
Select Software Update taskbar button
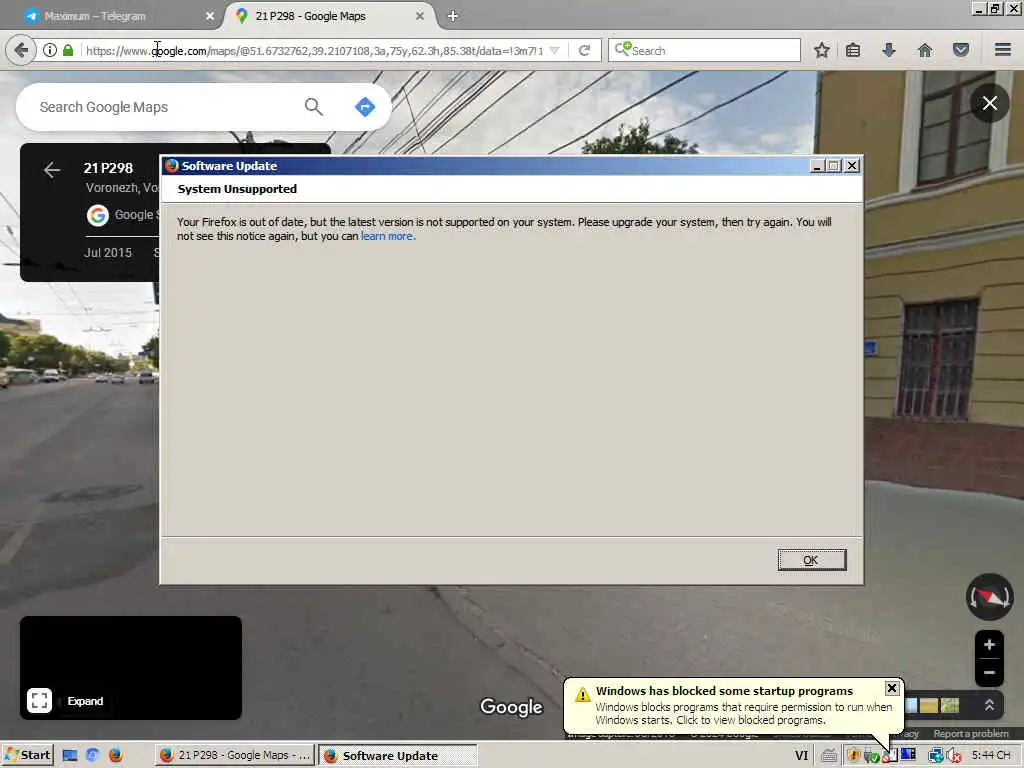pos(398,756)
